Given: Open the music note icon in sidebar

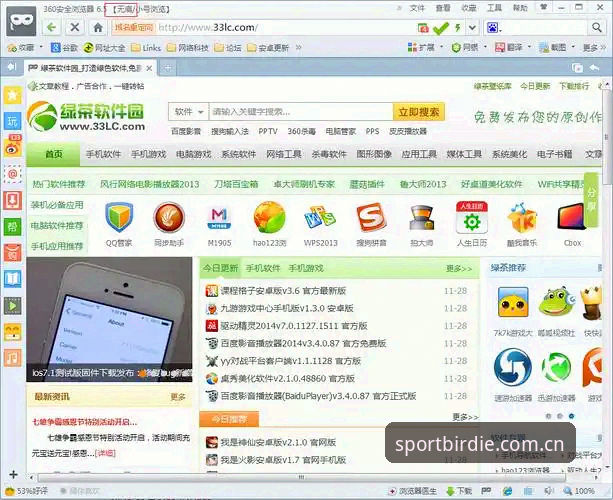Looking at the screenshot, I should coord(13,358).
